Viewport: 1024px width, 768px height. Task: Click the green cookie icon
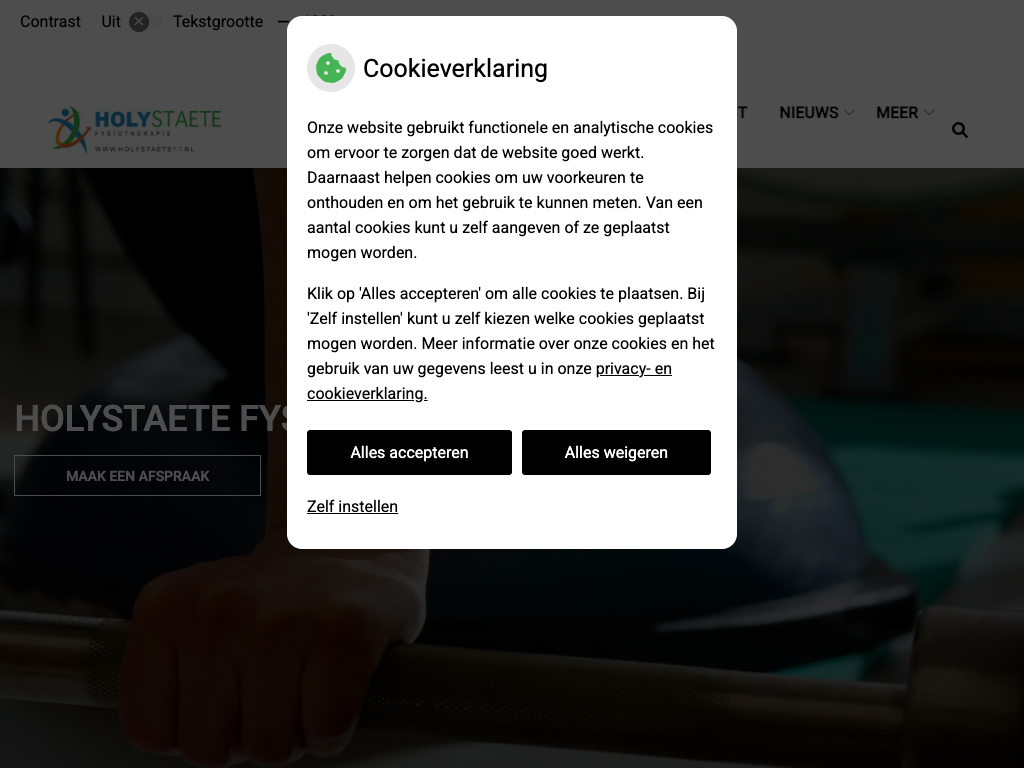pyautogui.click(x=331, y=68)
